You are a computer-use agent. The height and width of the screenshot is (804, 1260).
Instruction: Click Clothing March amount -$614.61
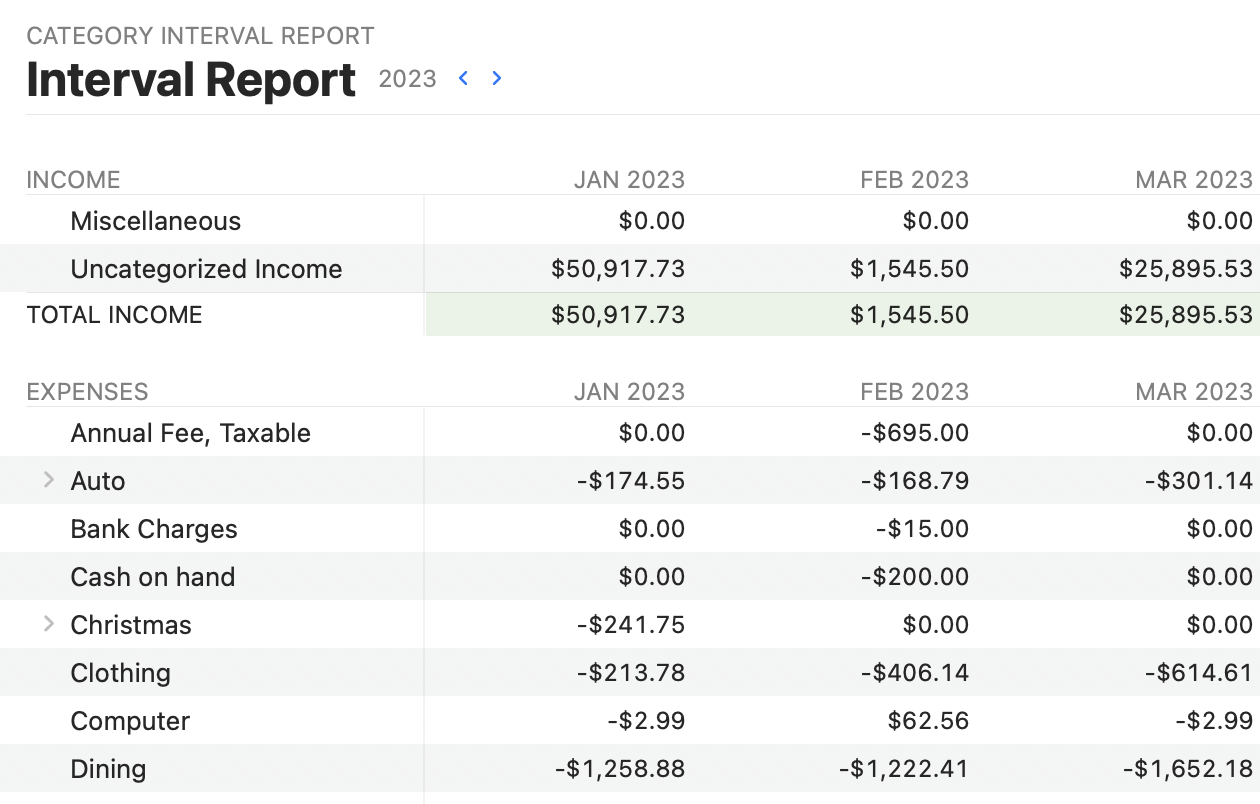[x=1198, y=673]
